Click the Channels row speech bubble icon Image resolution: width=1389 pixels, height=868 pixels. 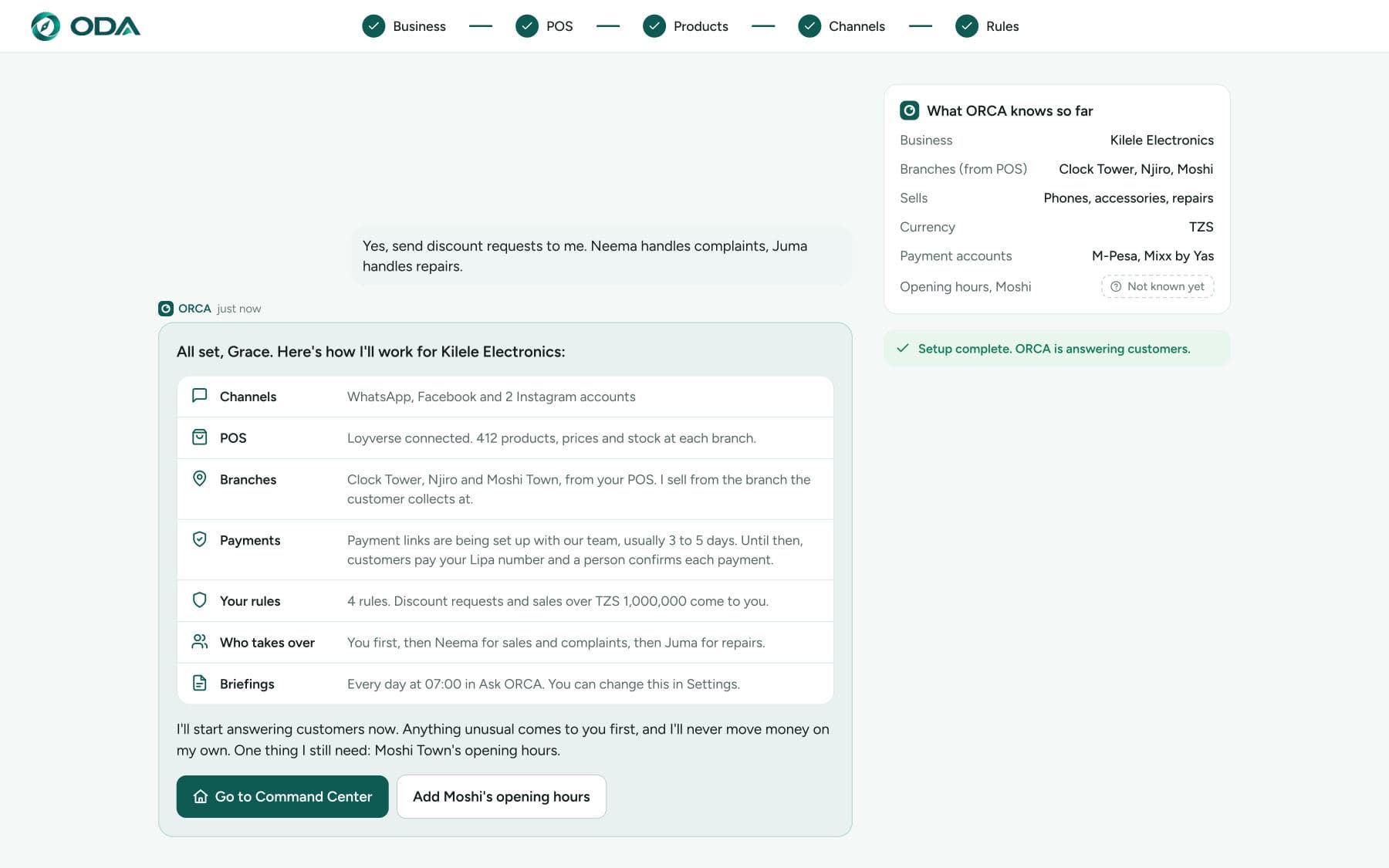tap(200, 396)
